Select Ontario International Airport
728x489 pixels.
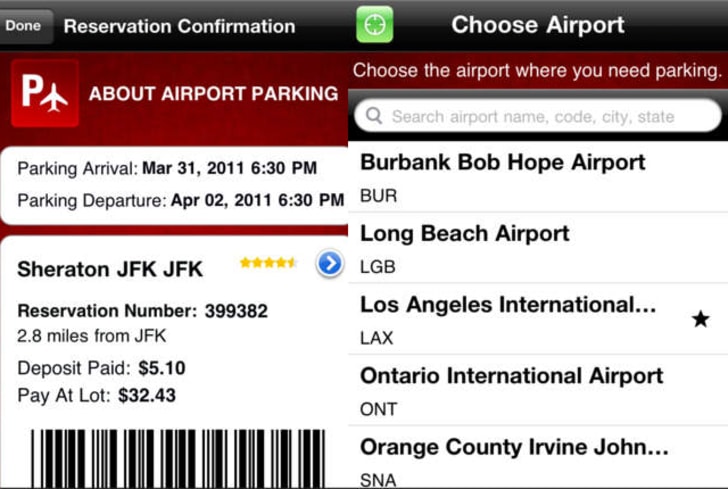click(538, 390)
